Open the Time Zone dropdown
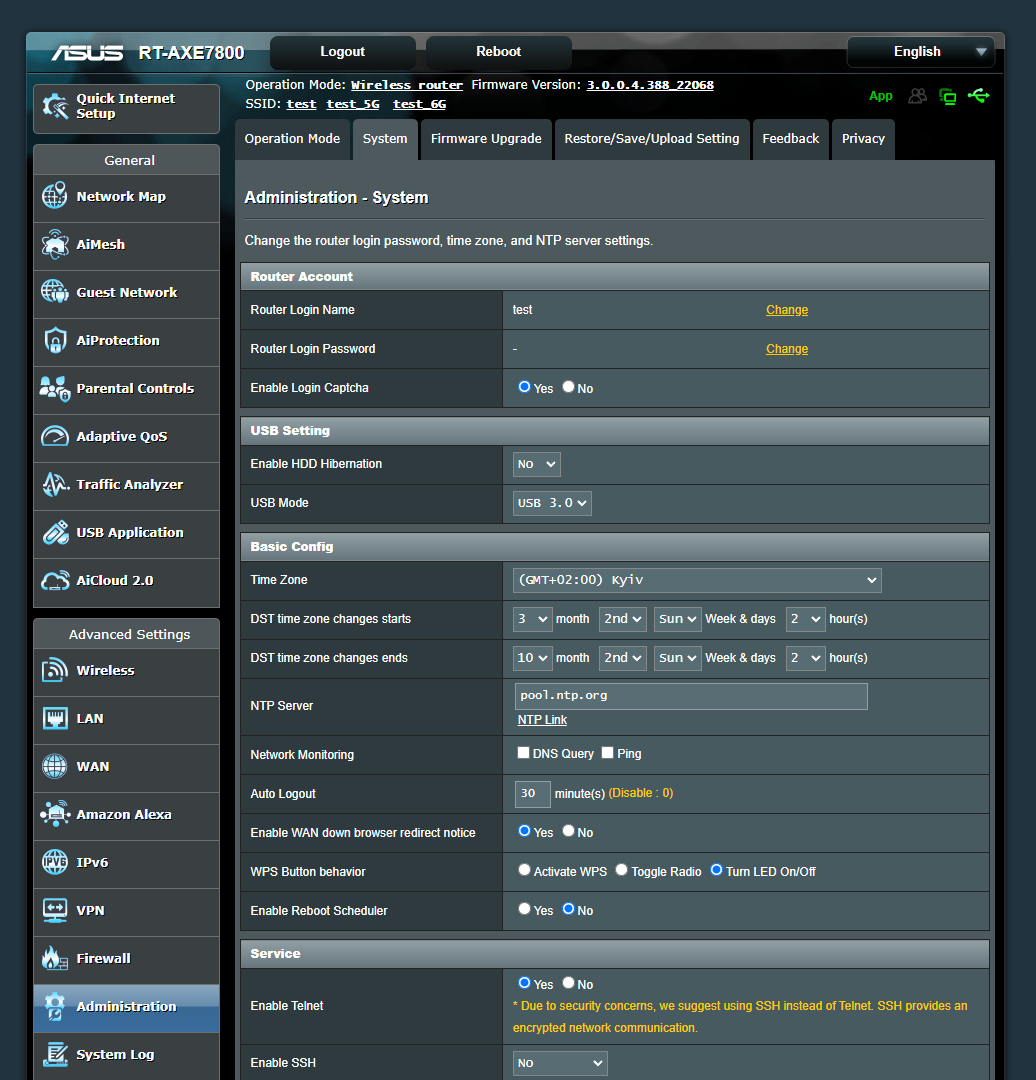The height and width of the screenshot is (1080, 1036). pyautogui.click(x=697, y=580)
